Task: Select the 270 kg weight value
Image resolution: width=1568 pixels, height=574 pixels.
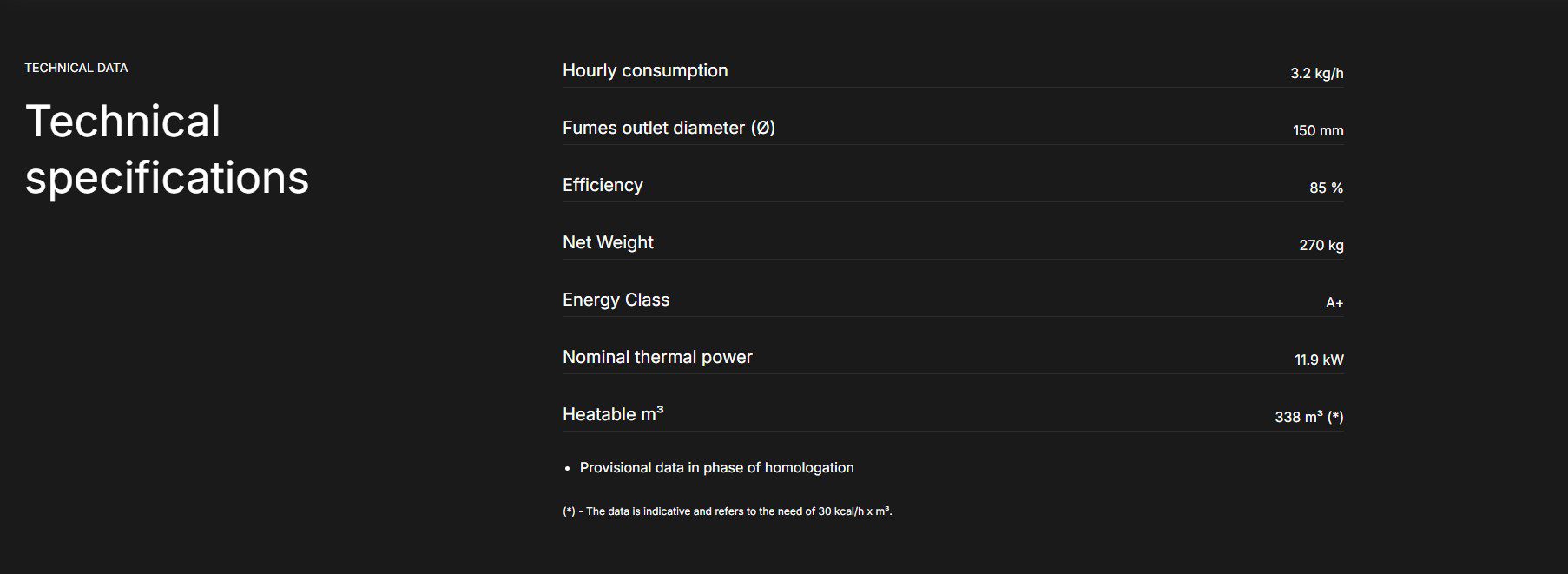Action: [1321, 246]
